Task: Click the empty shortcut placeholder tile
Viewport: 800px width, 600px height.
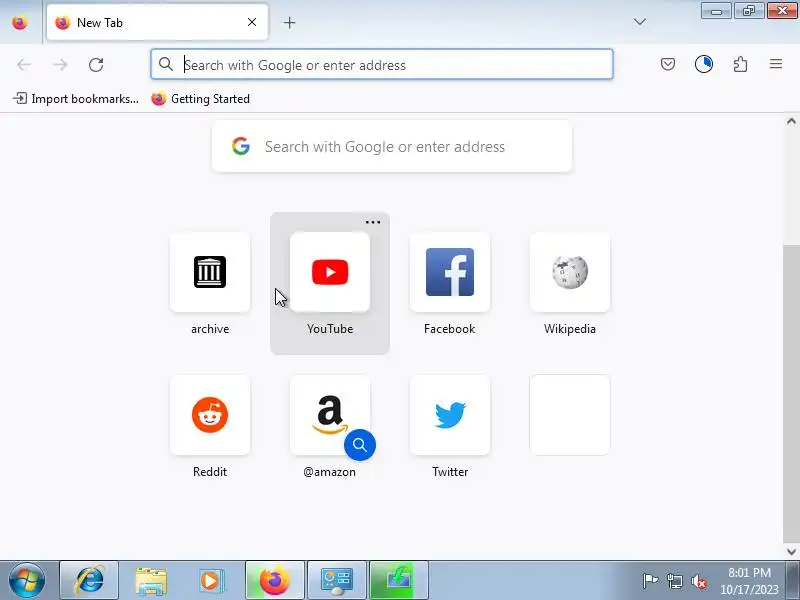Action: click(x=570, y=415)
